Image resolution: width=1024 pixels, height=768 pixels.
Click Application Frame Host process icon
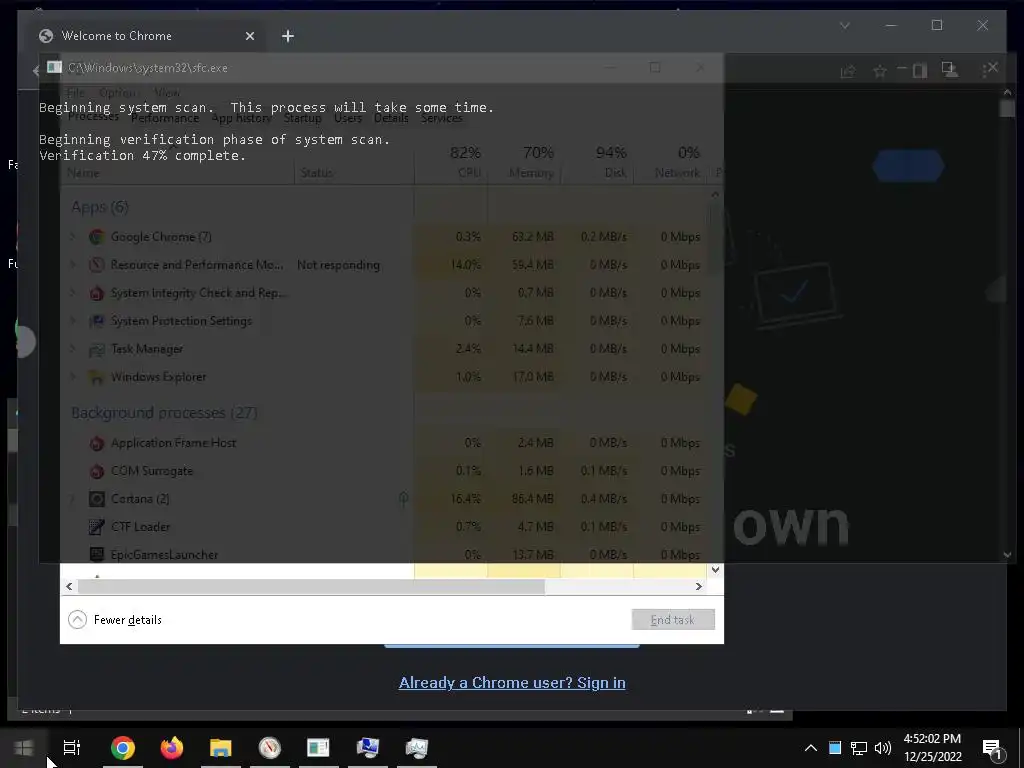pyautogui.click(x=97, y=443)
